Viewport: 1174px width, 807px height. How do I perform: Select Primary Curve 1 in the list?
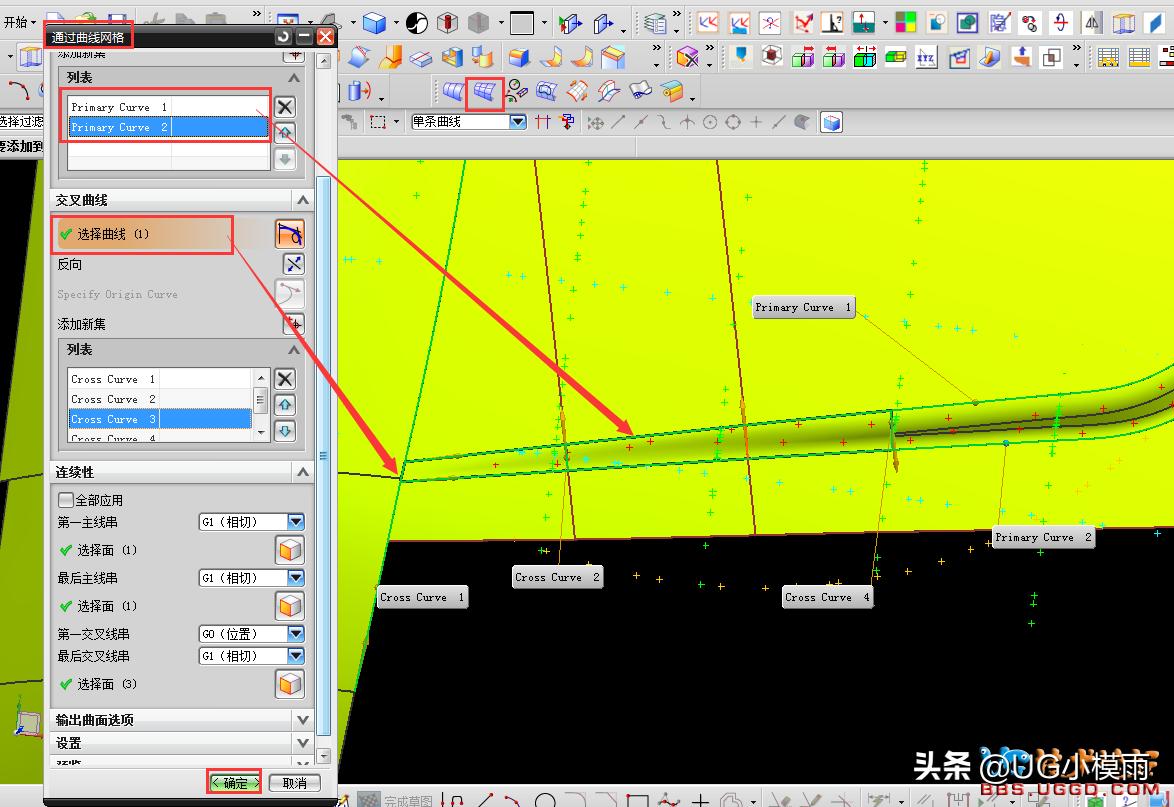pos(120,107)
